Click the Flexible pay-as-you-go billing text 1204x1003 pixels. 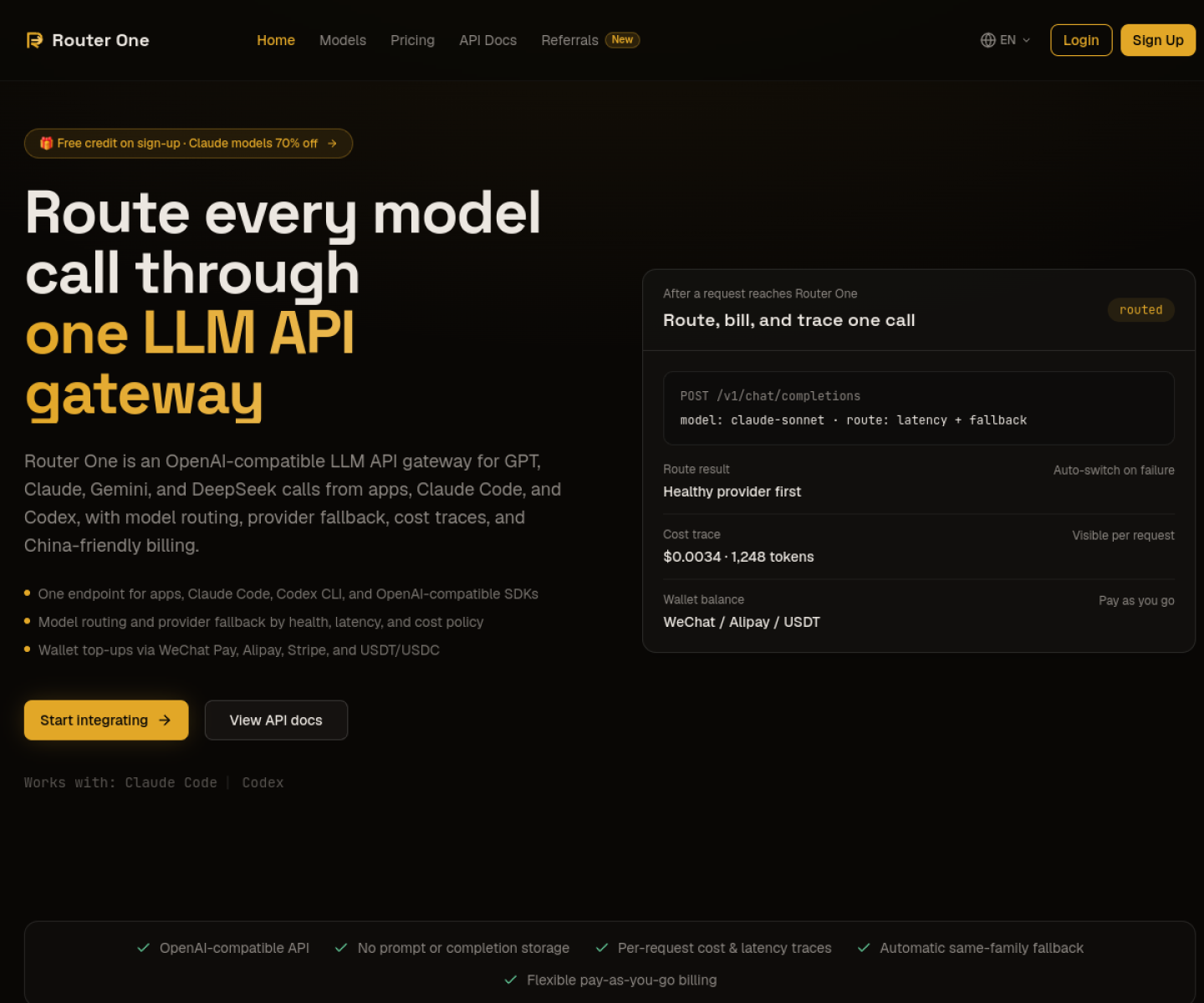coord(621,980)
